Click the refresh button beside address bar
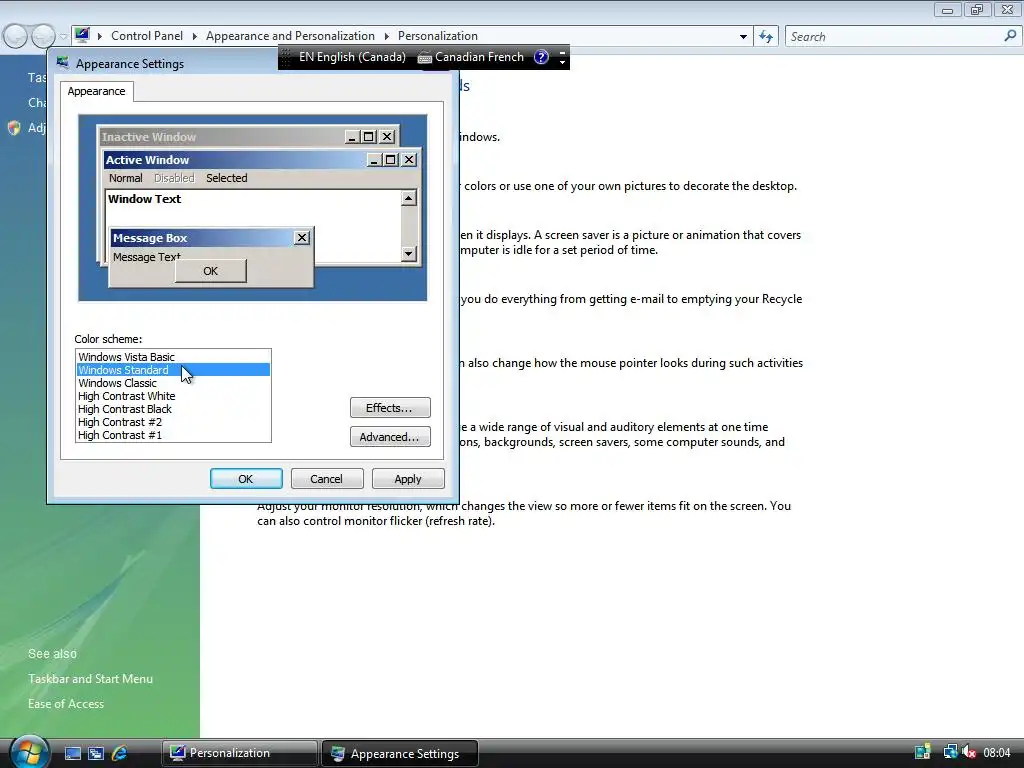The image size is (1024, 768). [765, 37]
